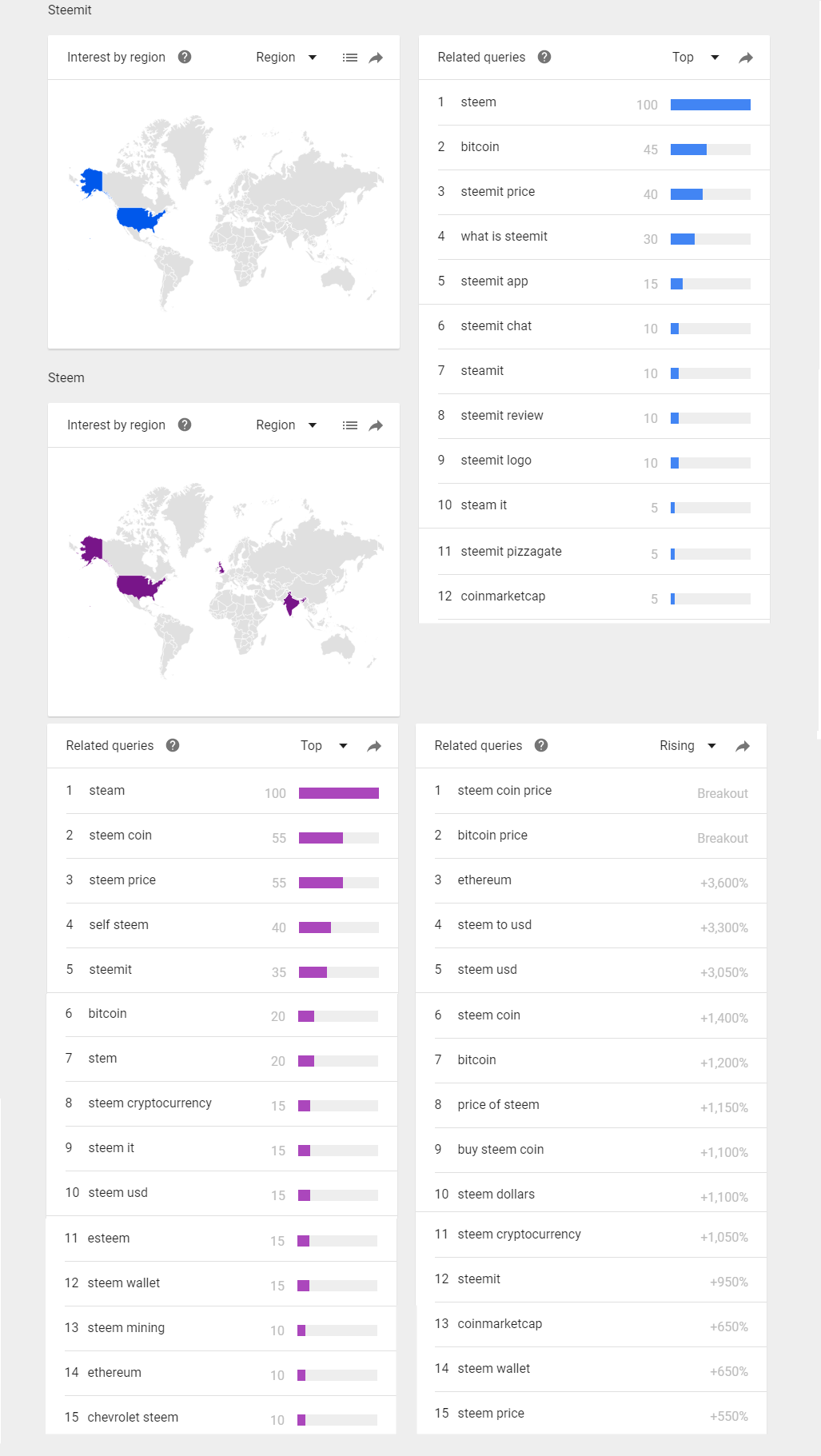Click the 'steamit' query row
Viewport: 821px width, 1456px height.
pyautogui.click(x=594, y=371)
